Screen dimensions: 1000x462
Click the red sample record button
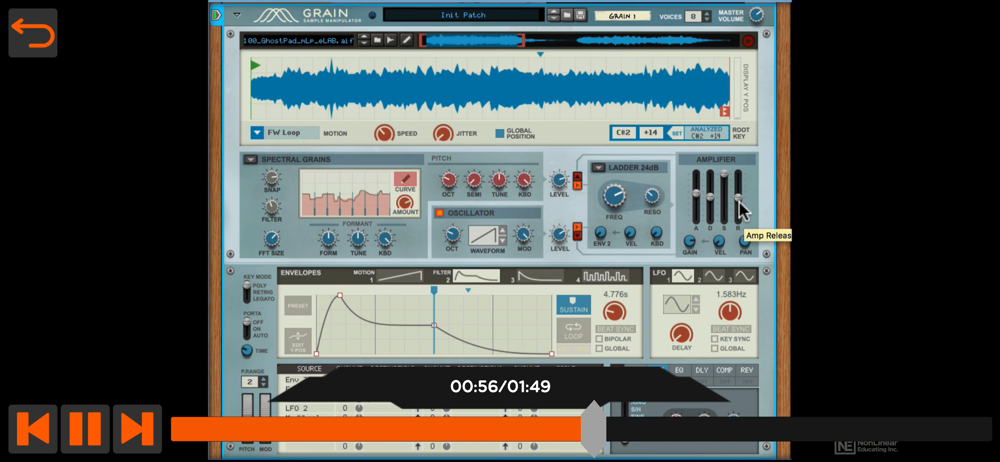(x=748, y=41)
